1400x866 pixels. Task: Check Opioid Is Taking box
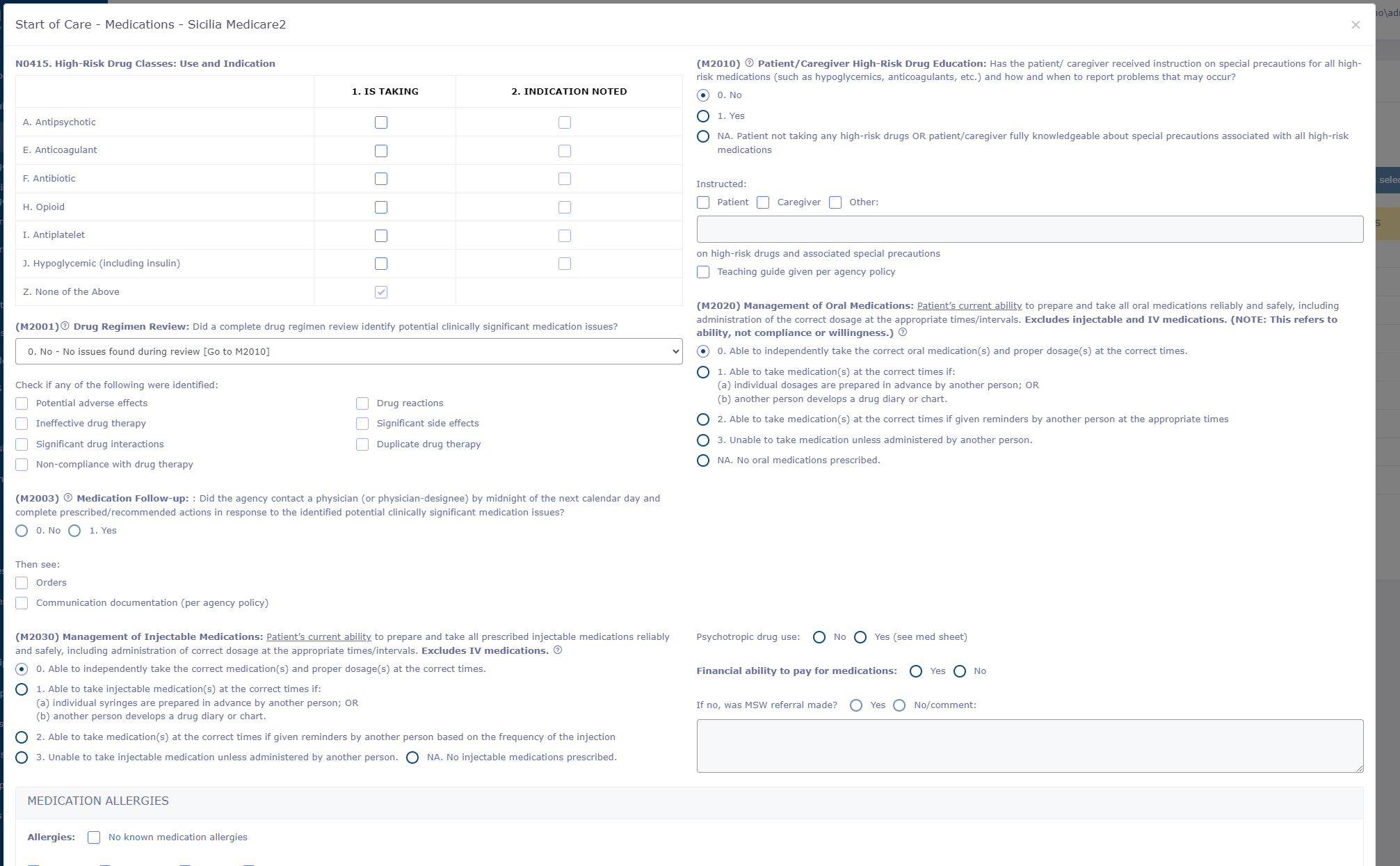point(381,207)
